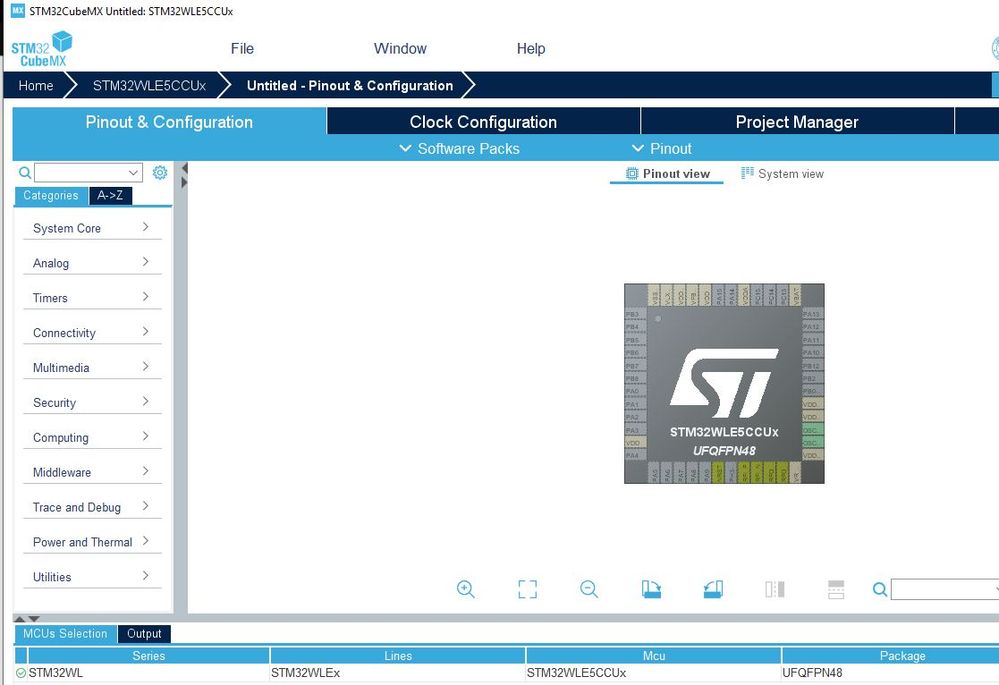
Task: Zoom out of the chip pinout
Action: [x=589, y=589]
